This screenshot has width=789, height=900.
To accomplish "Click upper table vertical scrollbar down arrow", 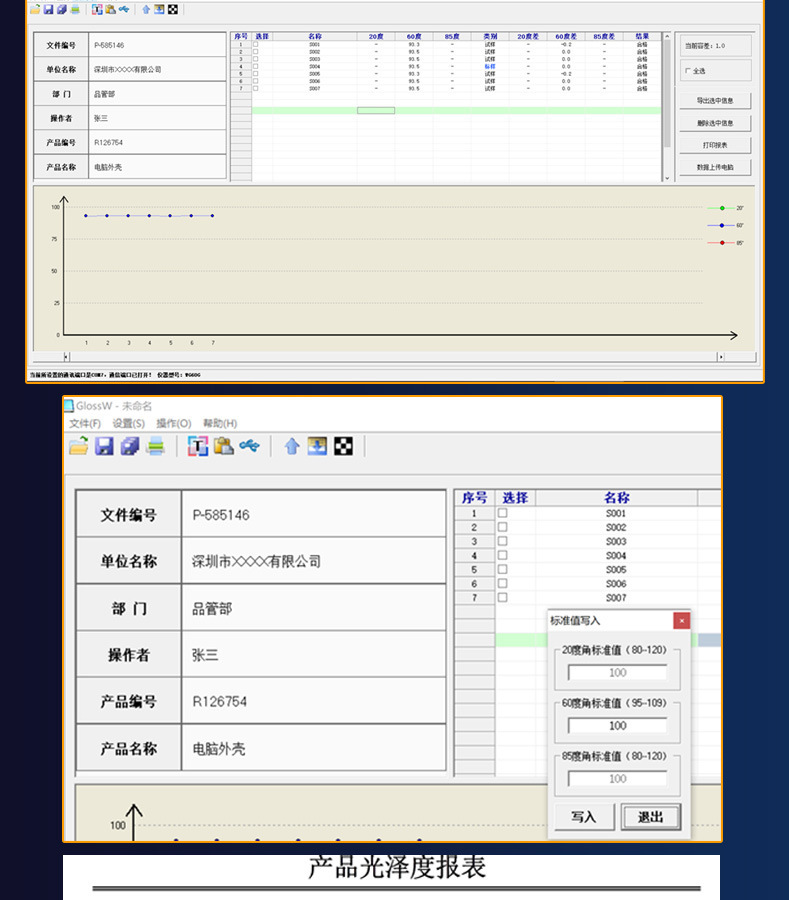I will tap(667, 179).
